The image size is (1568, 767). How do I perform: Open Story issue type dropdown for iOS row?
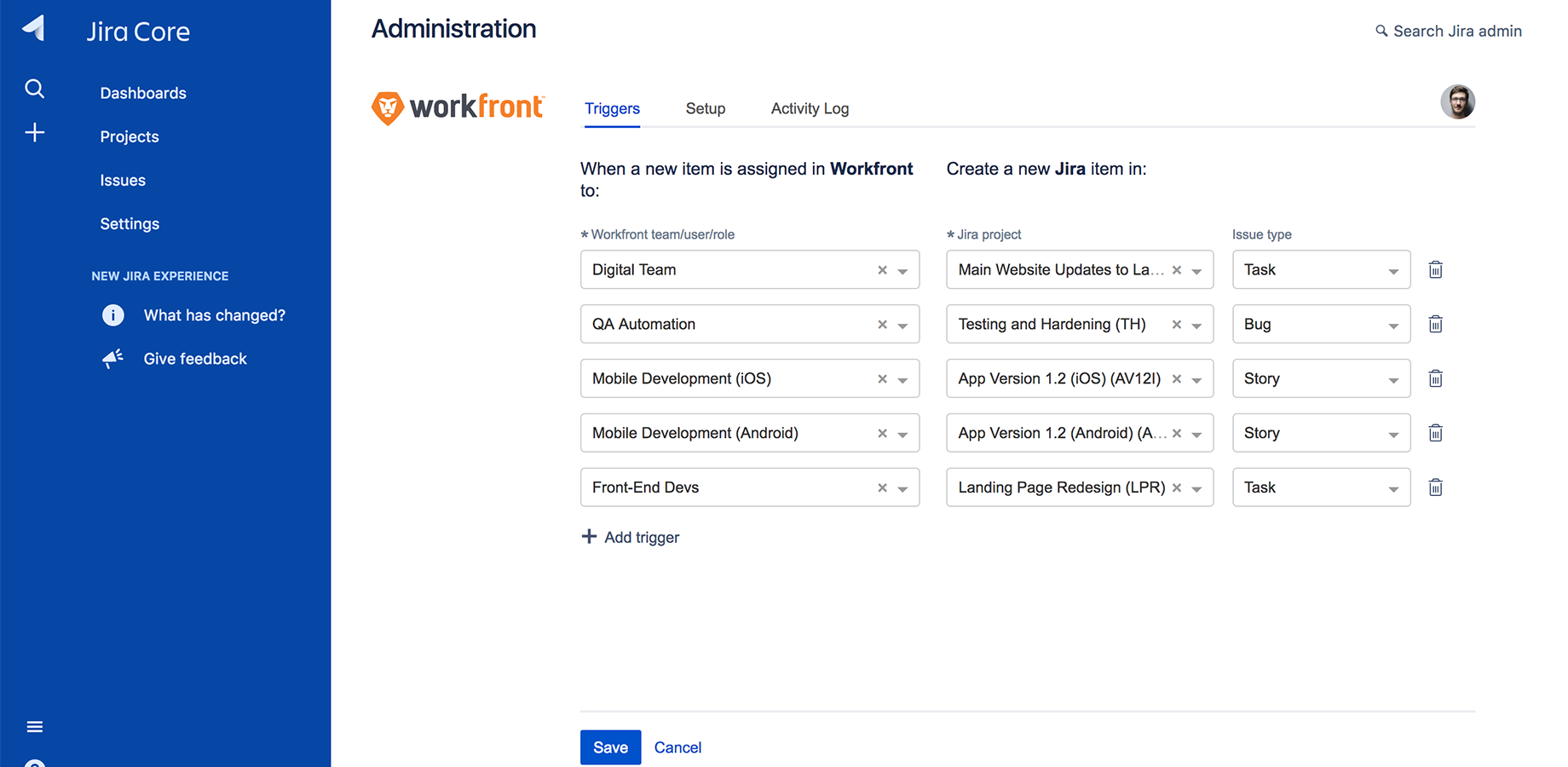(1321, 378)
